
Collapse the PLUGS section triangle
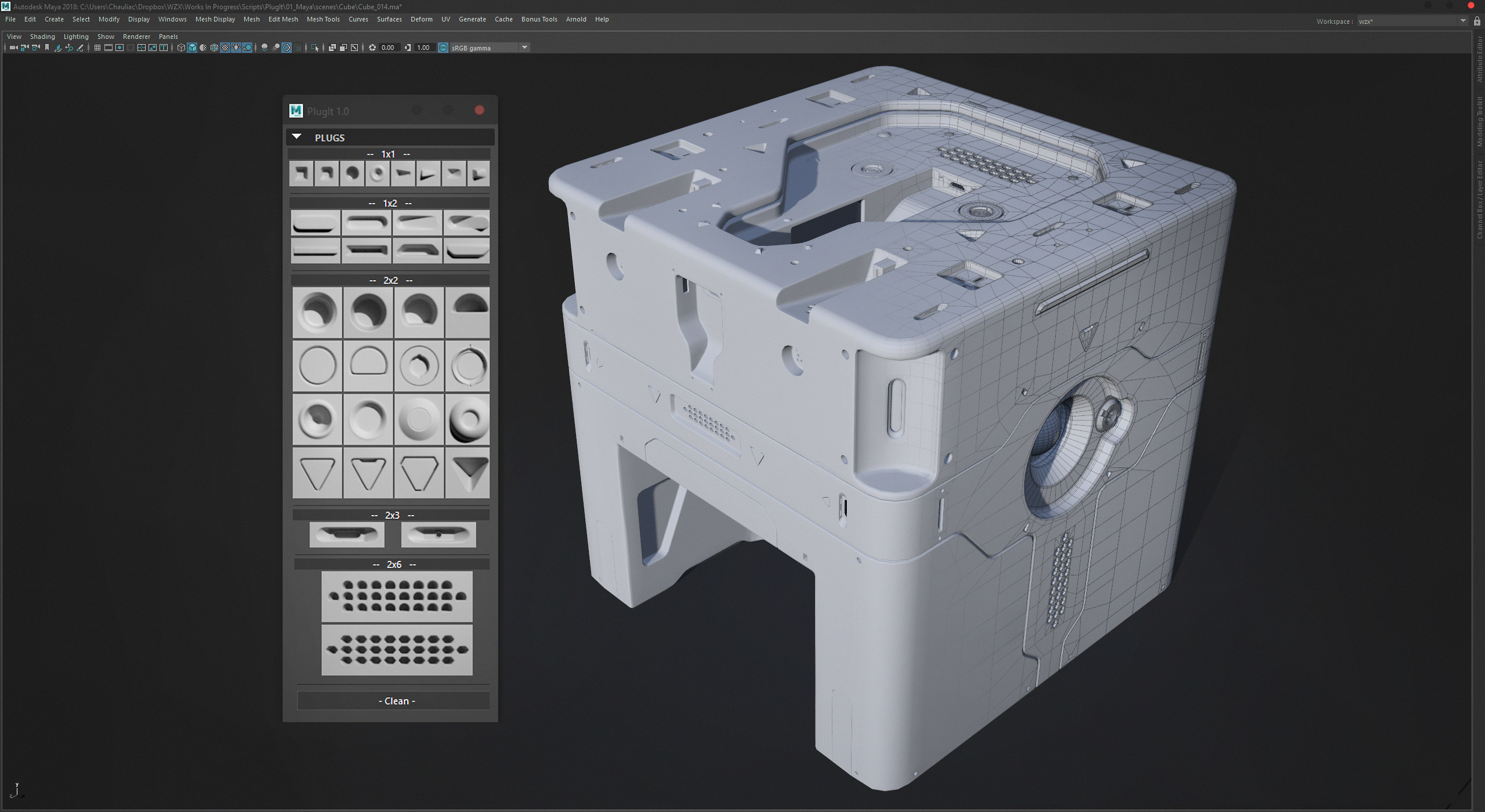click(x=297, y=137)
